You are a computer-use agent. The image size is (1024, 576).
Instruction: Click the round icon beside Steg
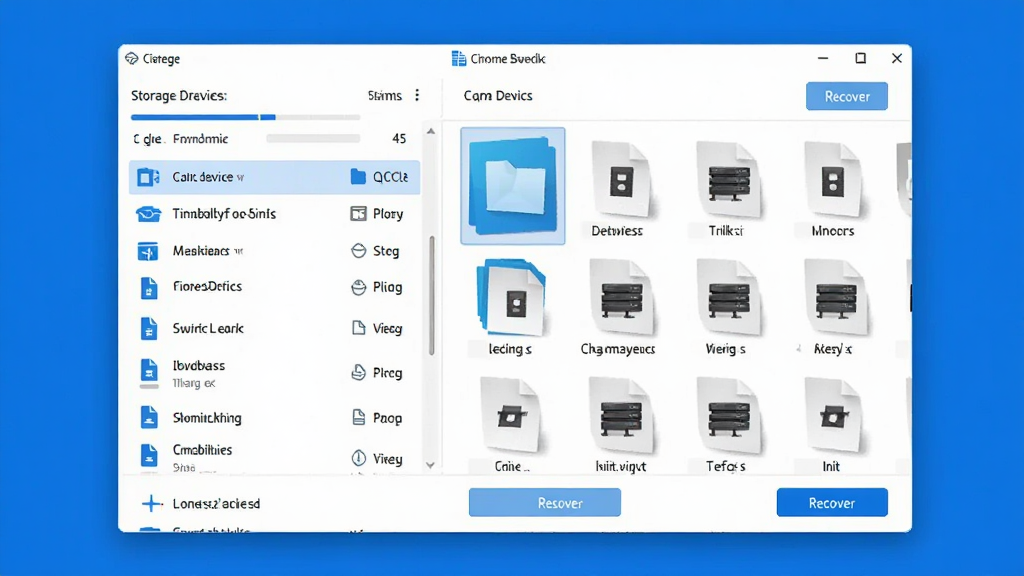click(x=359, y=251)
